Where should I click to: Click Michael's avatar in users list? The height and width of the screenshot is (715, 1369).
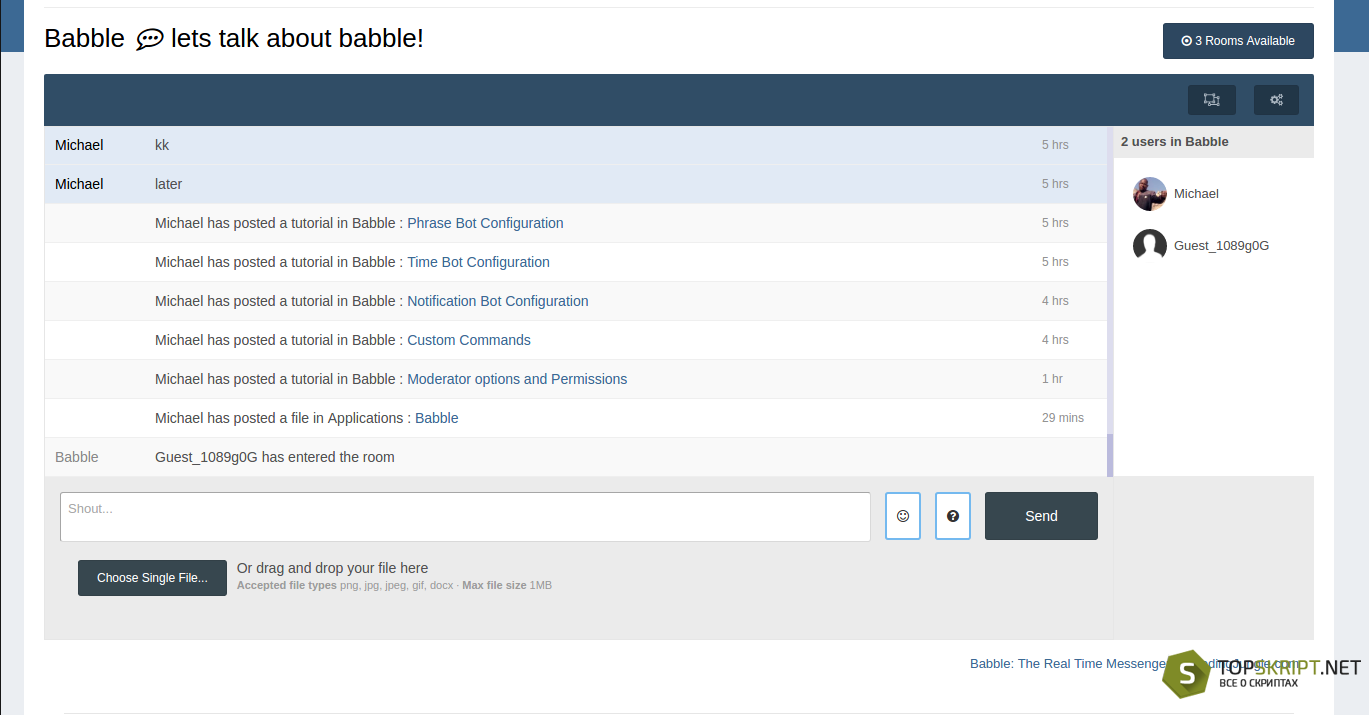tap(1150, 194)
